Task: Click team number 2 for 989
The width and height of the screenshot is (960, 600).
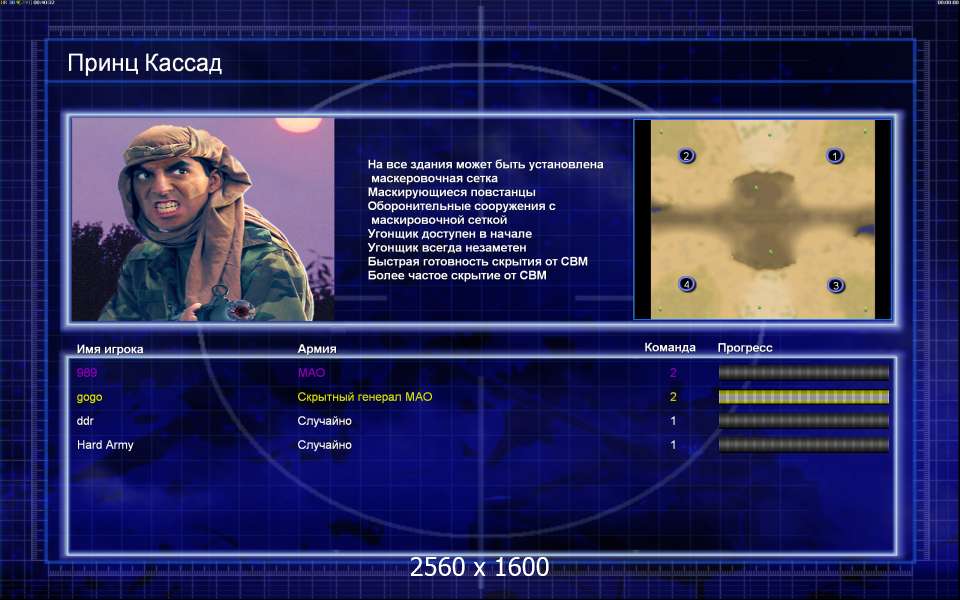Action: 673,372
